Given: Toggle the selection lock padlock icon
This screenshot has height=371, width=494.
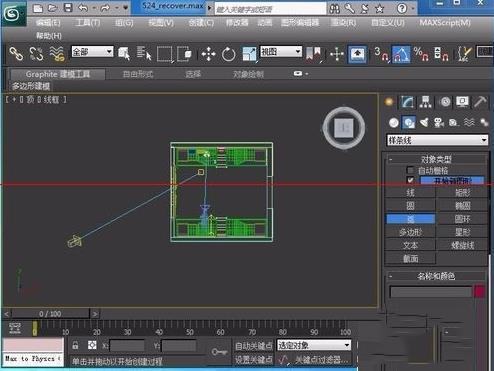Looking at the screenshot, I should (75, 345).
